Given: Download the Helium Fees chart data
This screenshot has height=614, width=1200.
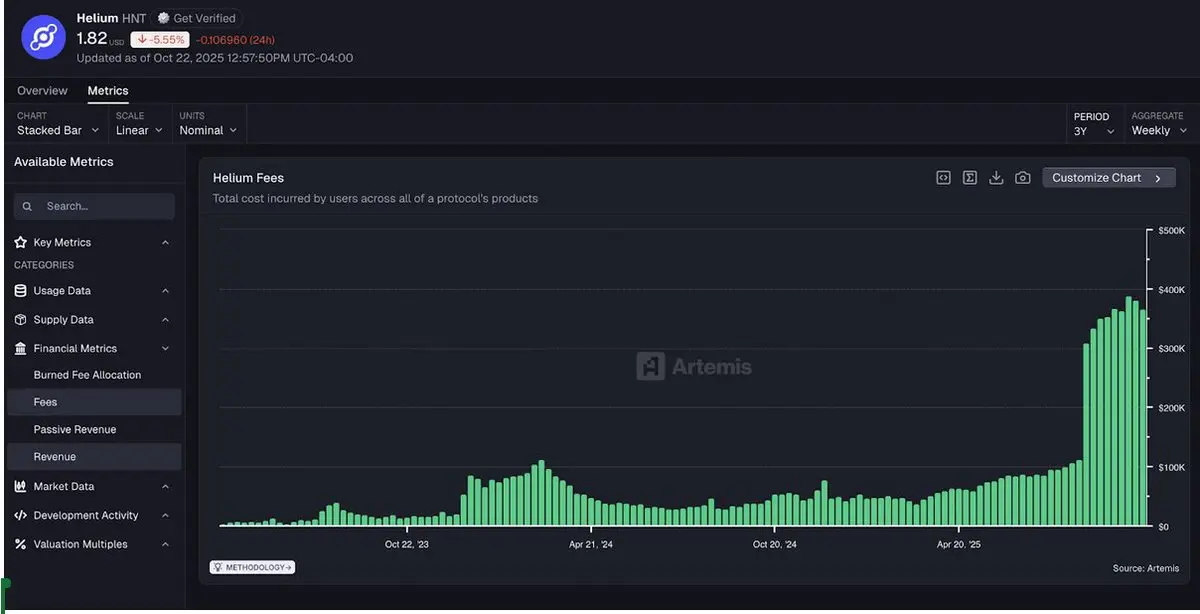Looking at the screenshot, I should click(x=996, y=178).
